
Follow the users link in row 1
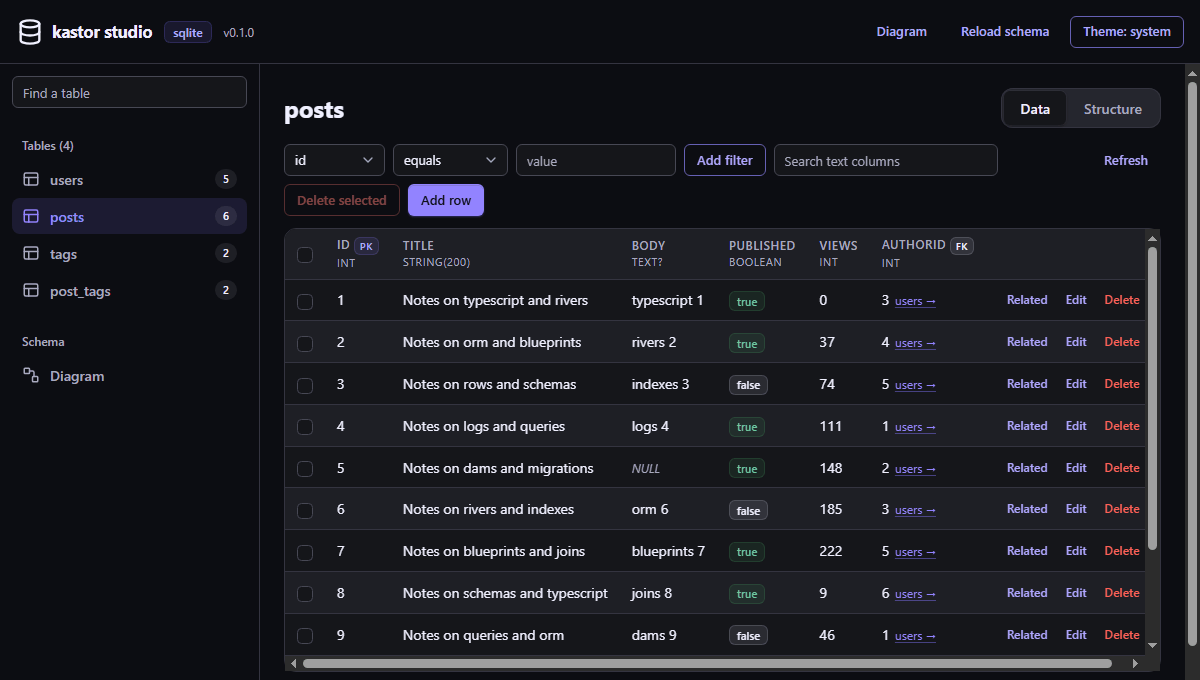pos(915,301)
